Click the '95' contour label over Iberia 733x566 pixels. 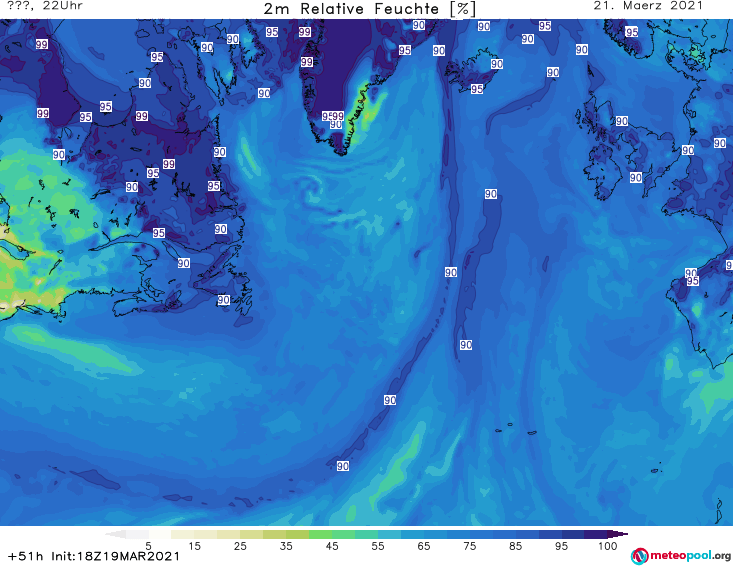(693, 280)
